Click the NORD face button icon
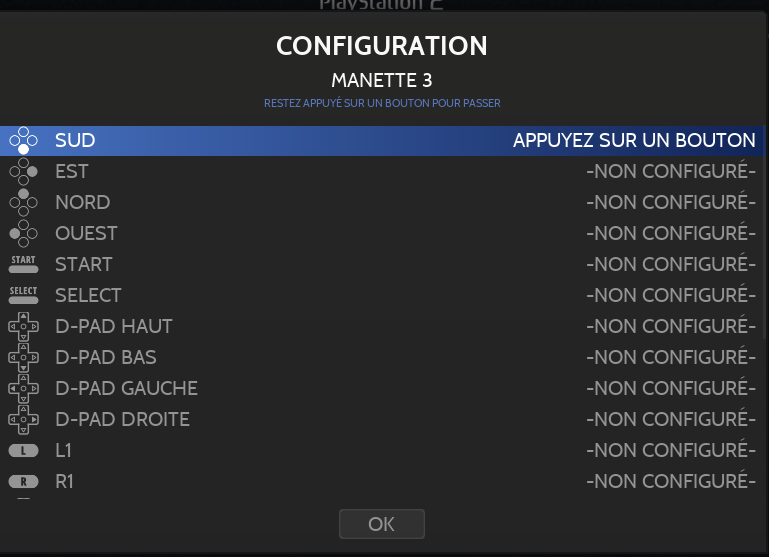The height and width of the screenshot is (557, 769). tap(23, 203)
